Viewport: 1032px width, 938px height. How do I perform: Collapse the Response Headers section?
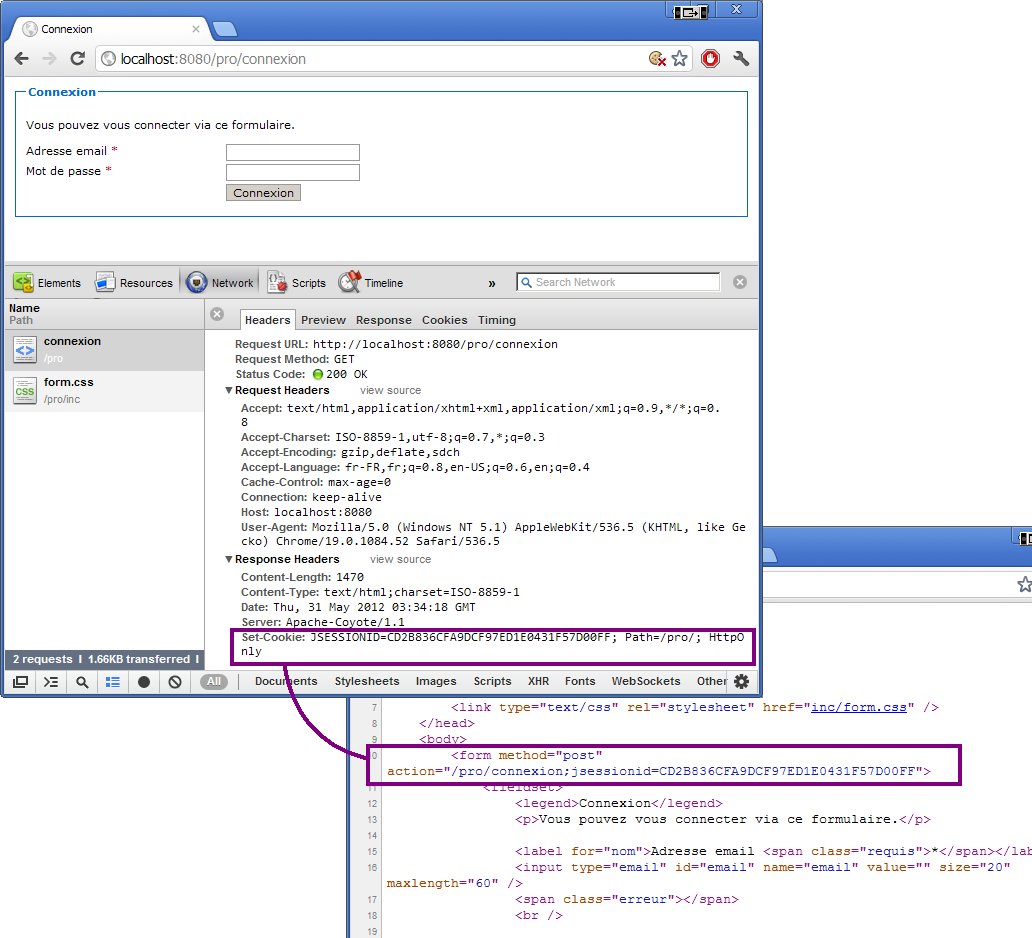tap(230, 560)
